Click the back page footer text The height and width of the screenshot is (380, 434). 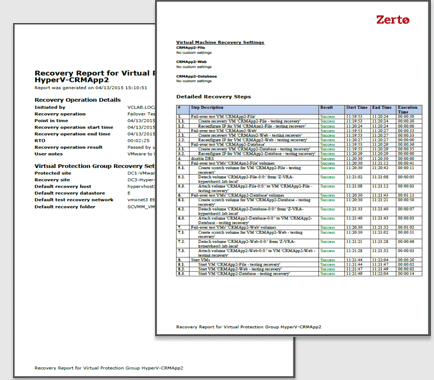pos(109,368)
